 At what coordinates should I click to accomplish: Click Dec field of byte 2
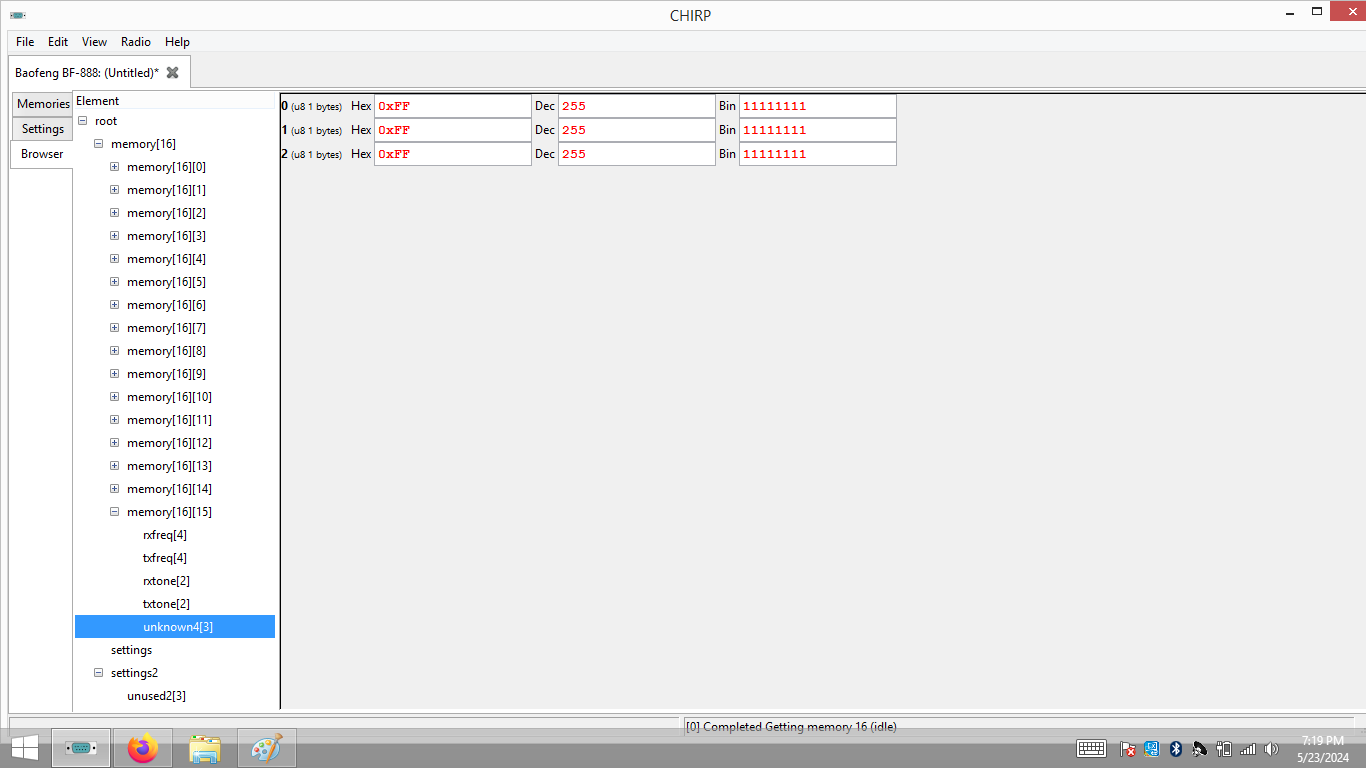coord(636,154)
